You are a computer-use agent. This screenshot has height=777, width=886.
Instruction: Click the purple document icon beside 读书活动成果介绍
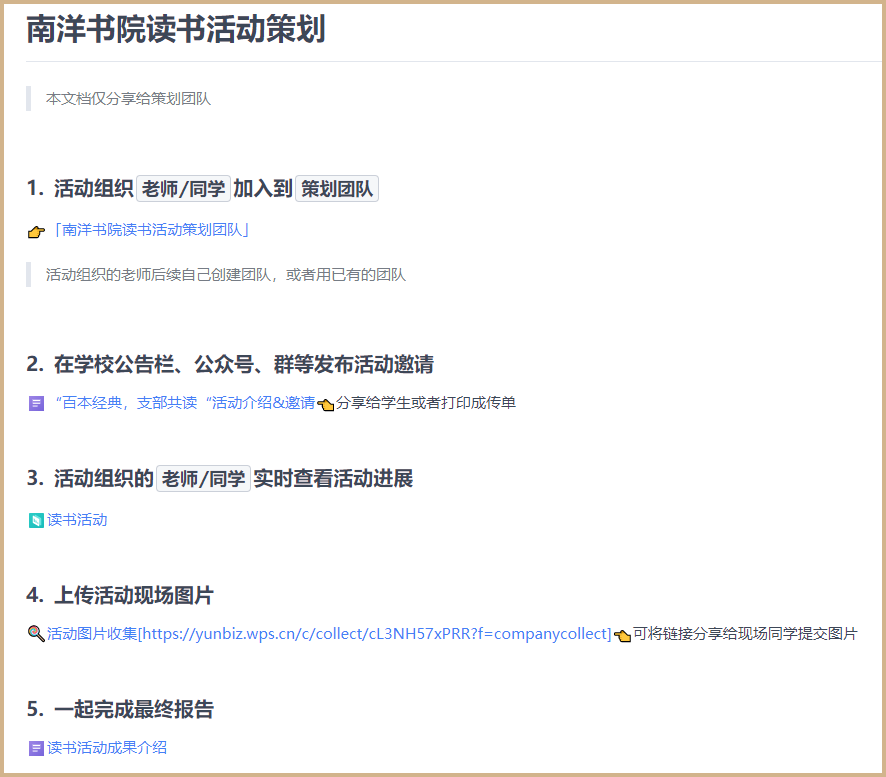coord(37,748)
